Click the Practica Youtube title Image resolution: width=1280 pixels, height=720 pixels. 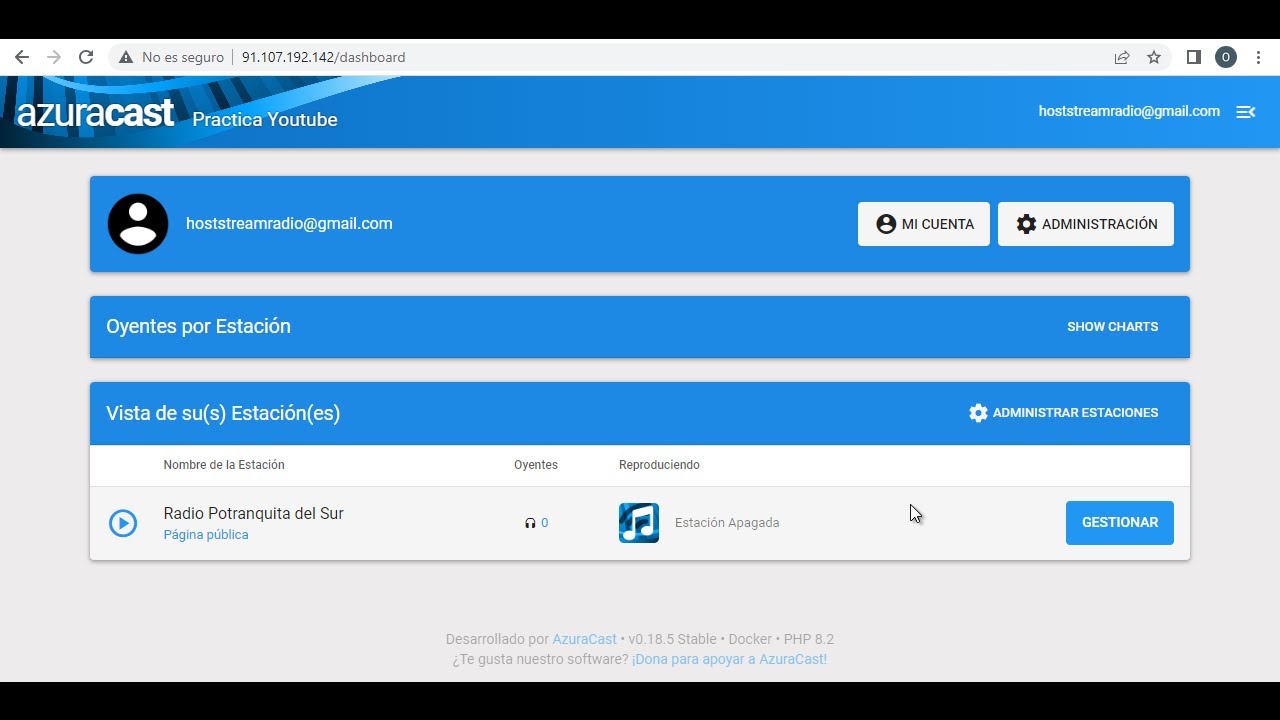(x=265, y=119)
